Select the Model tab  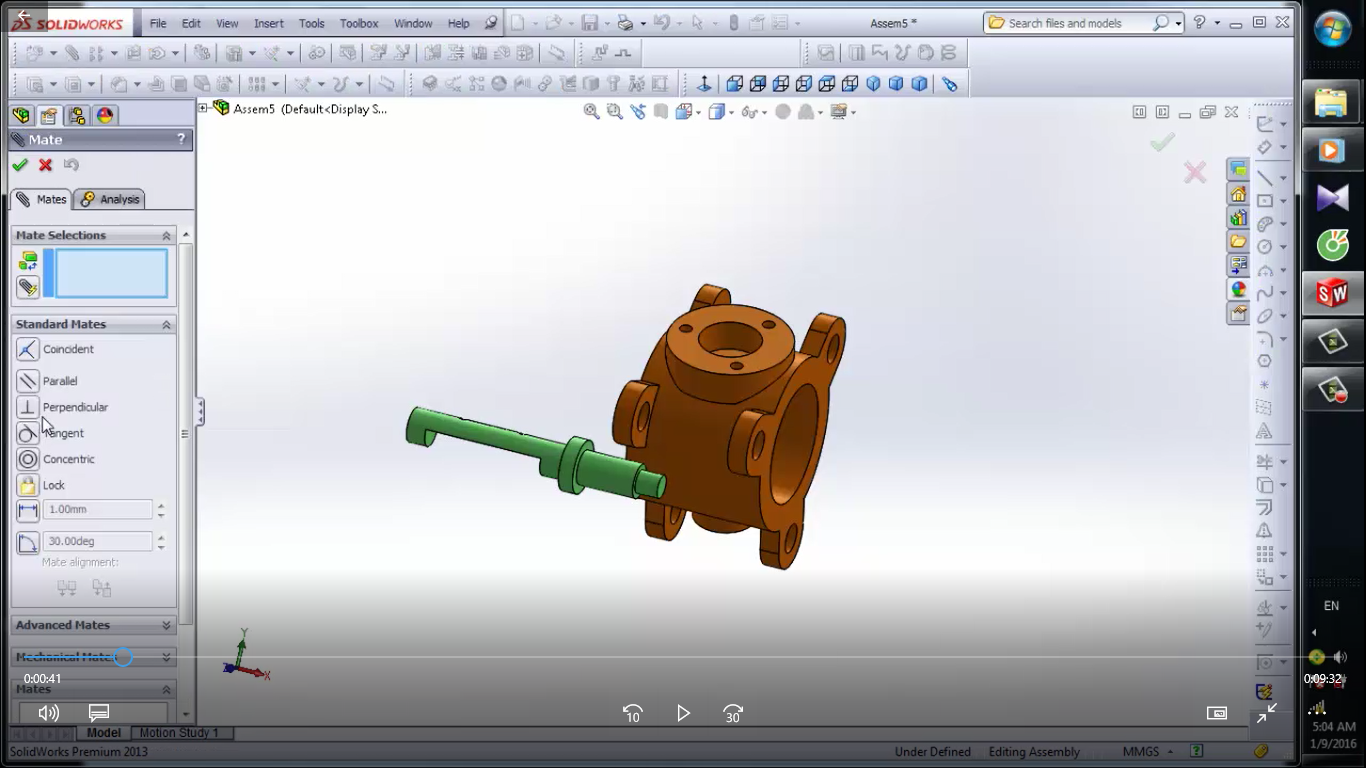click(x=103, y=733)
